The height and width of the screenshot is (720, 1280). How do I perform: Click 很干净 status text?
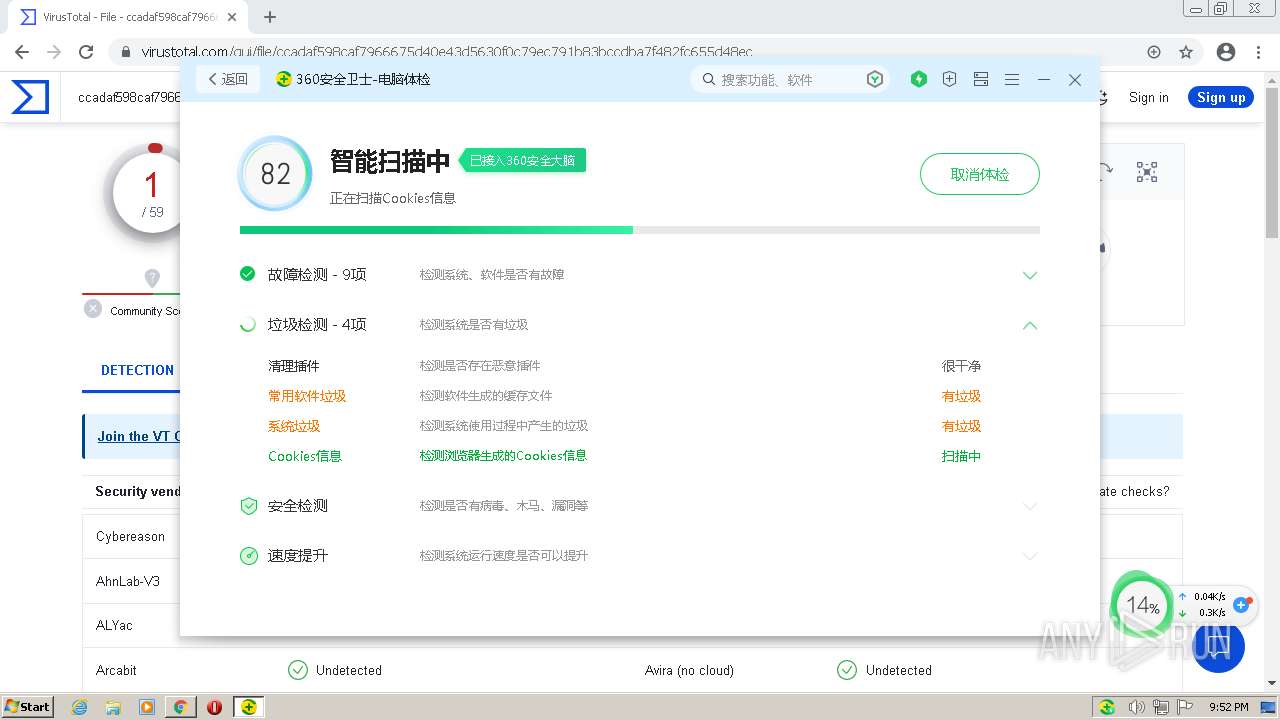pos(961,366)
